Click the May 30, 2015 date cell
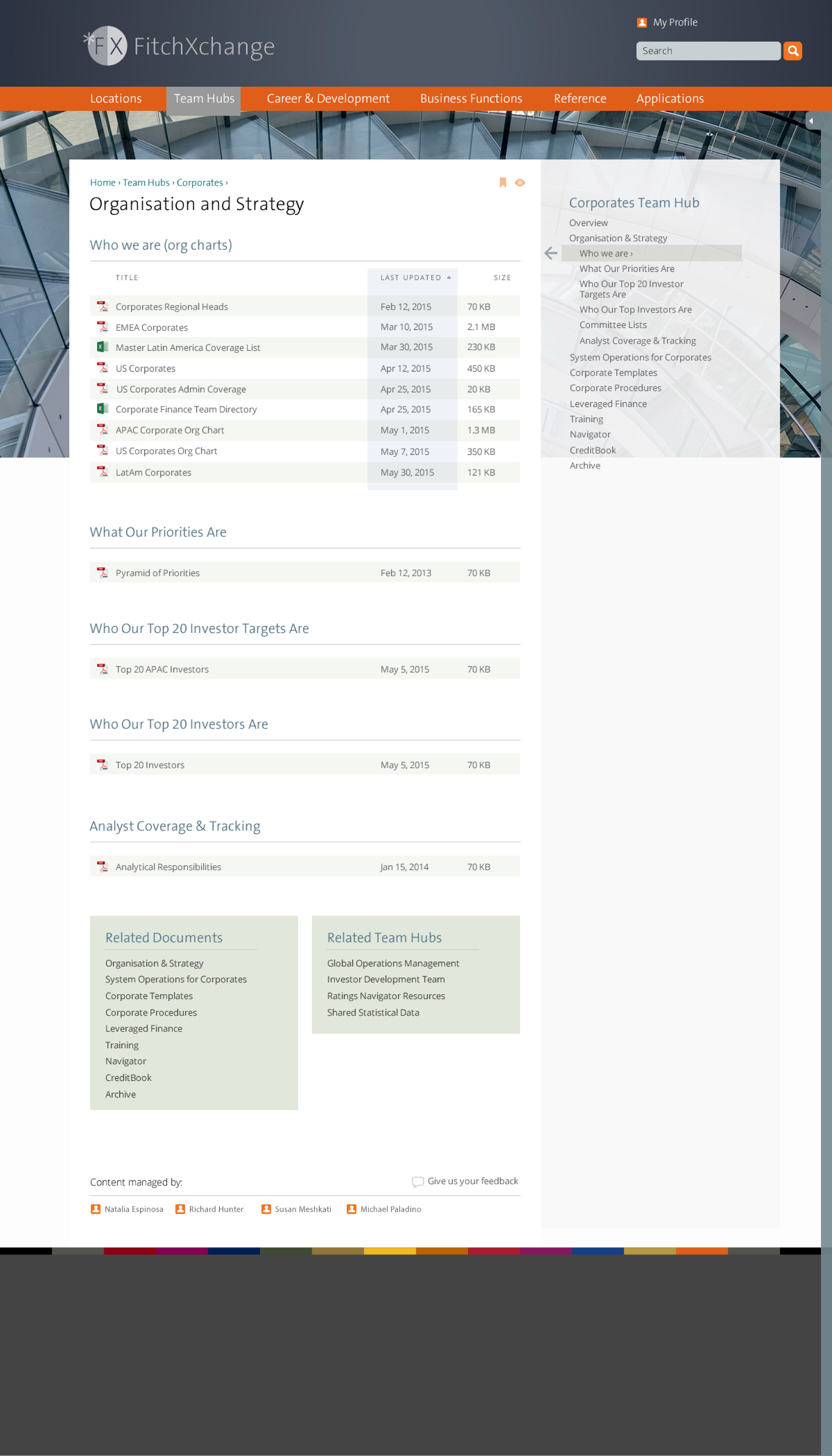Screen dimensions: 832x1456 tap(407, 472)
